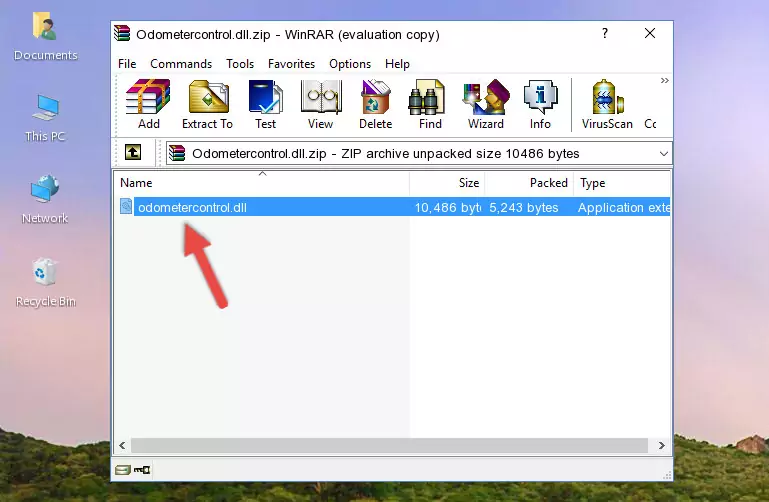Image resolution: width=769 pixels, height=502 pixels.
Task: Select the Network desktop icon
Action: (x=46, y=199)
